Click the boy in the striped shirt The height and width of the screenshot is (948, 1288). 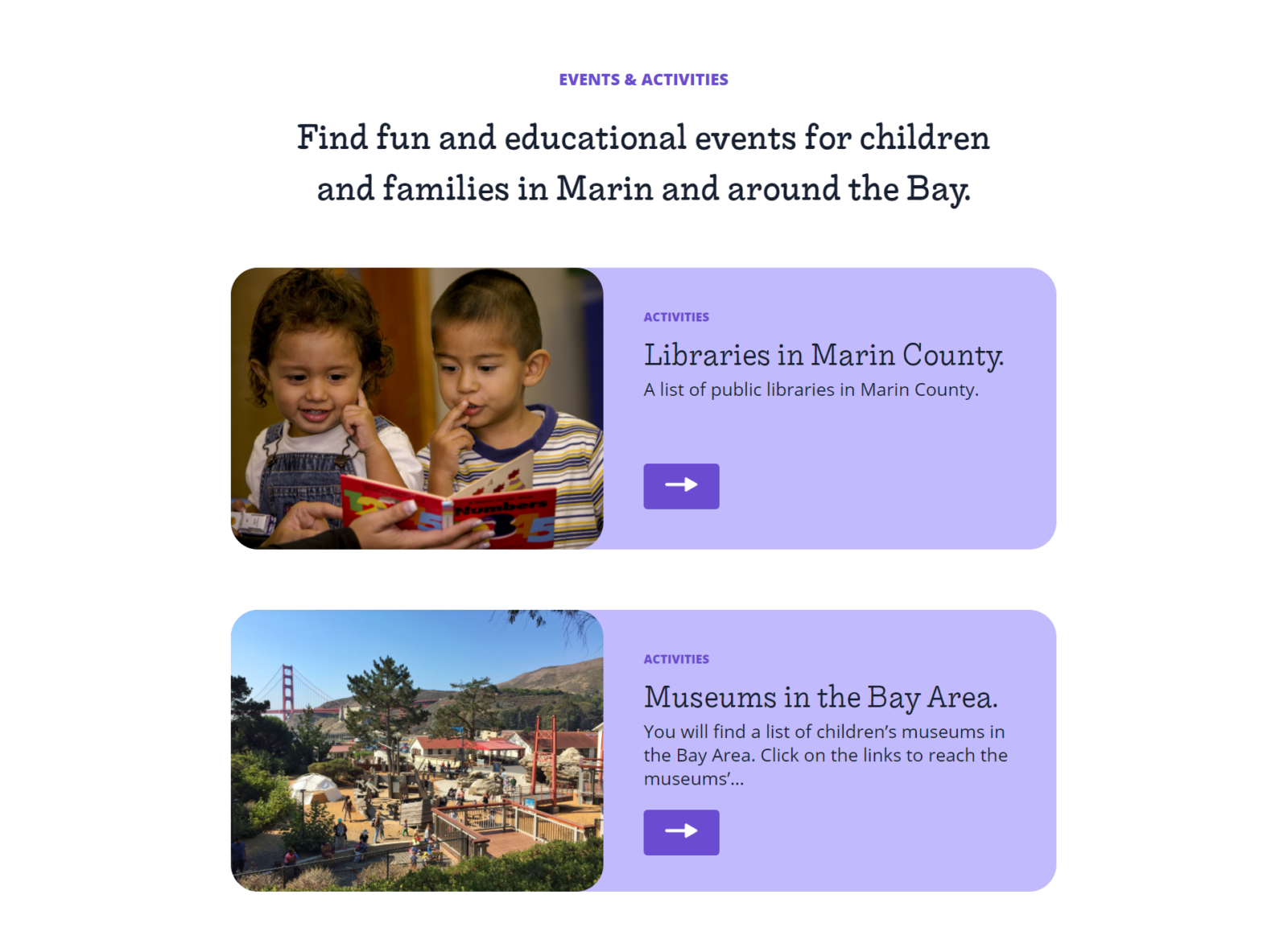pos(507,402)
